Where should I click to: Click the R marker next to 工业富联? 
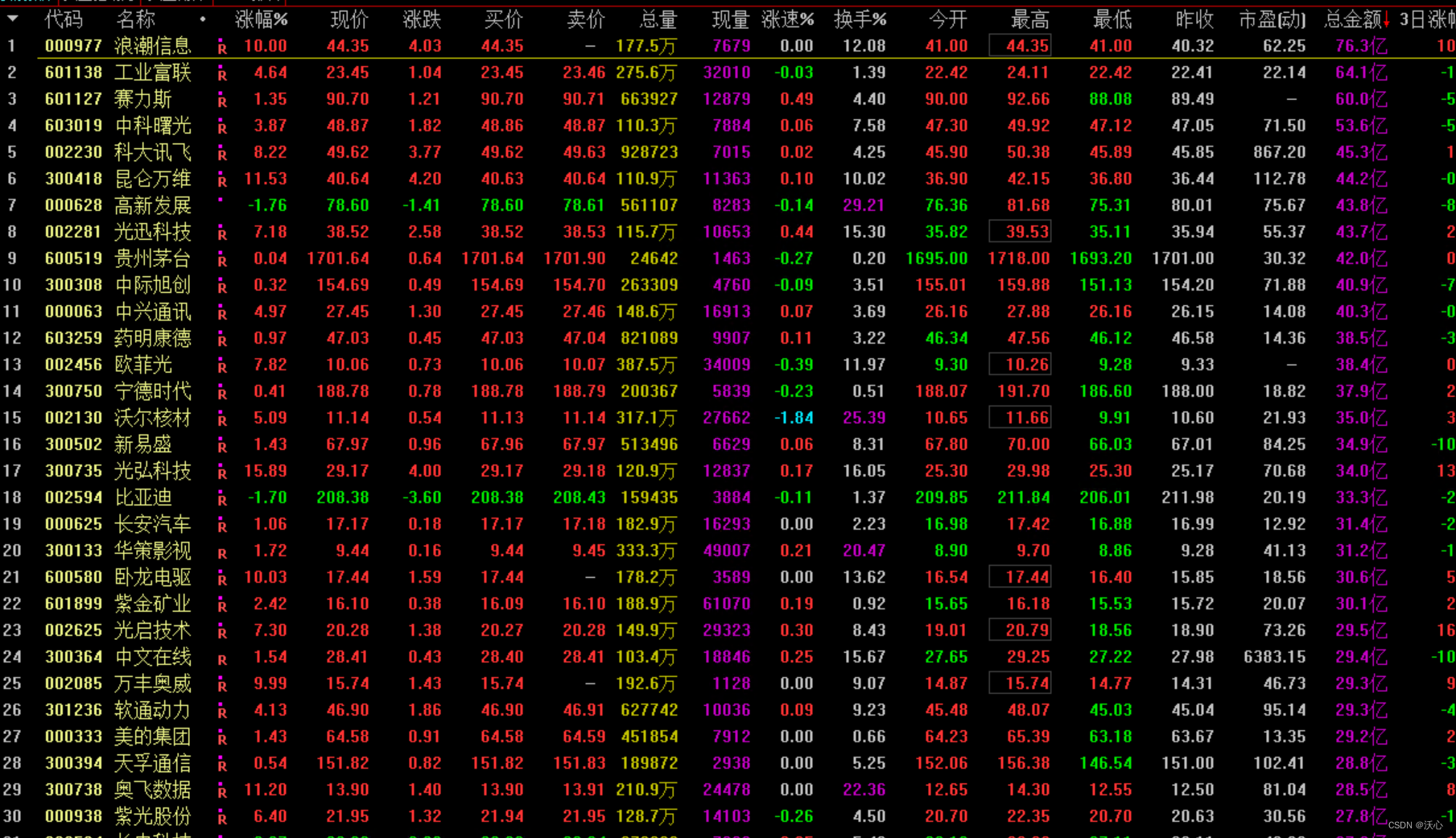222,75
